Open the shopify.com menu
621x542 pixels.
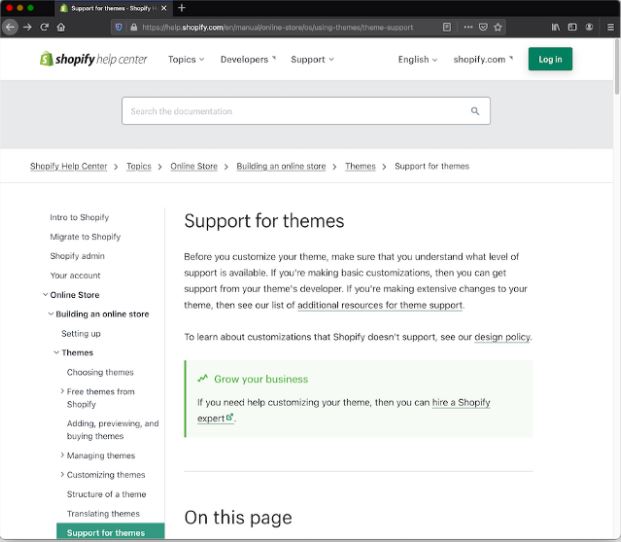coord(483,59)
